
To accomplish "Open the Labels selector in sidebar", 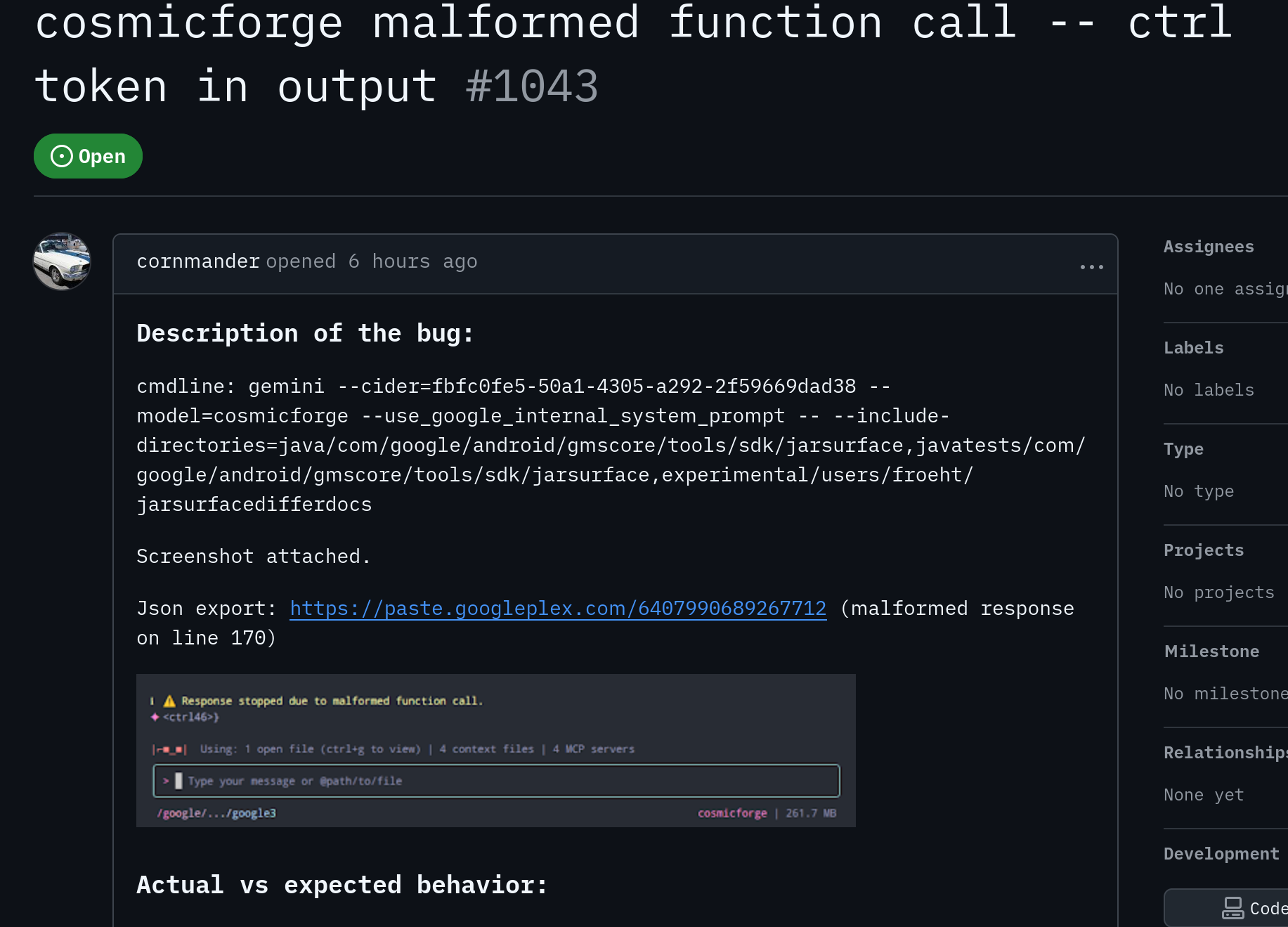I will 1193,348.
